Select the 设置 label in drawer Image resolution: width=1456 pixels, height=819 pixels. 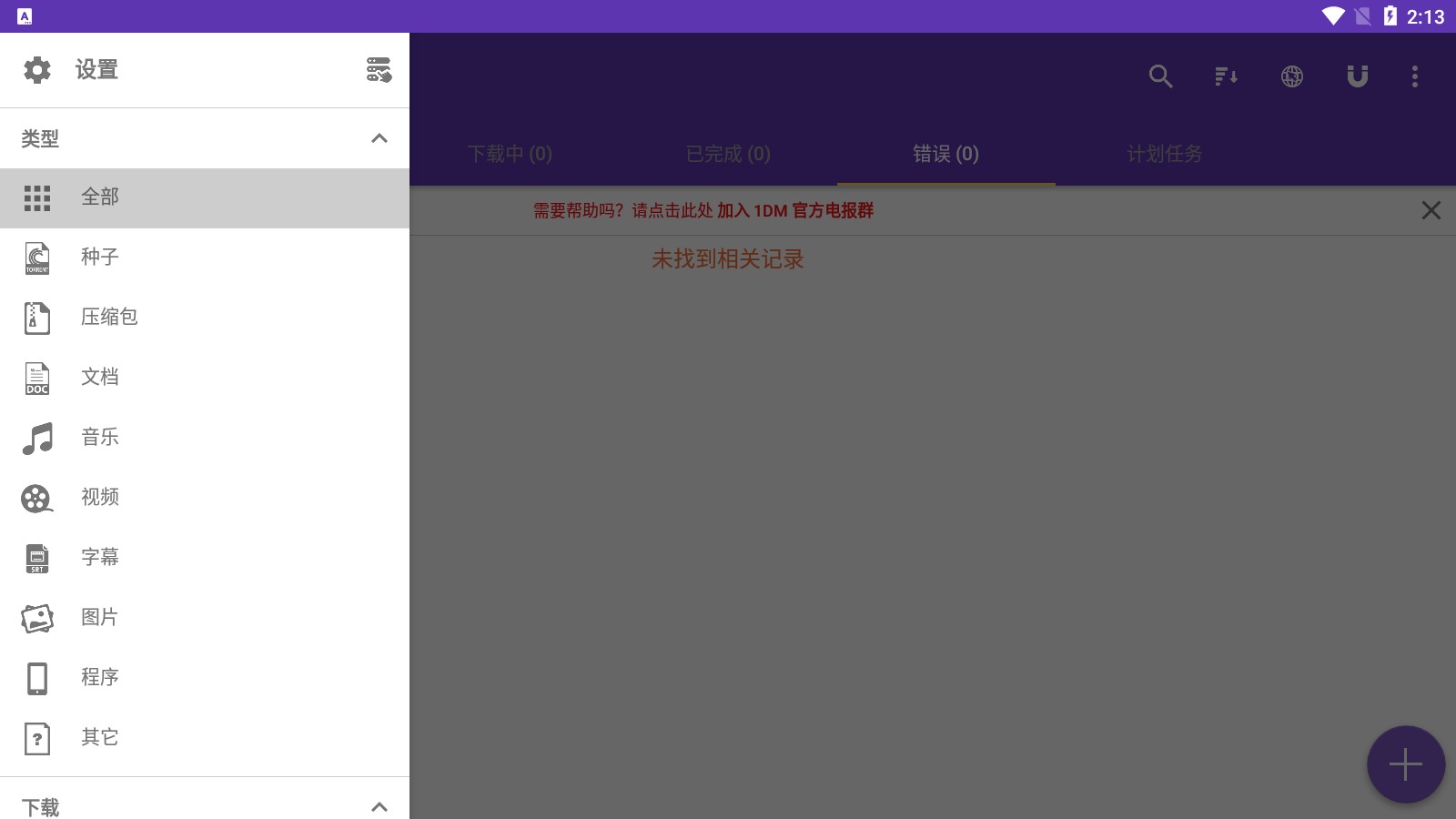pos(96,70)
